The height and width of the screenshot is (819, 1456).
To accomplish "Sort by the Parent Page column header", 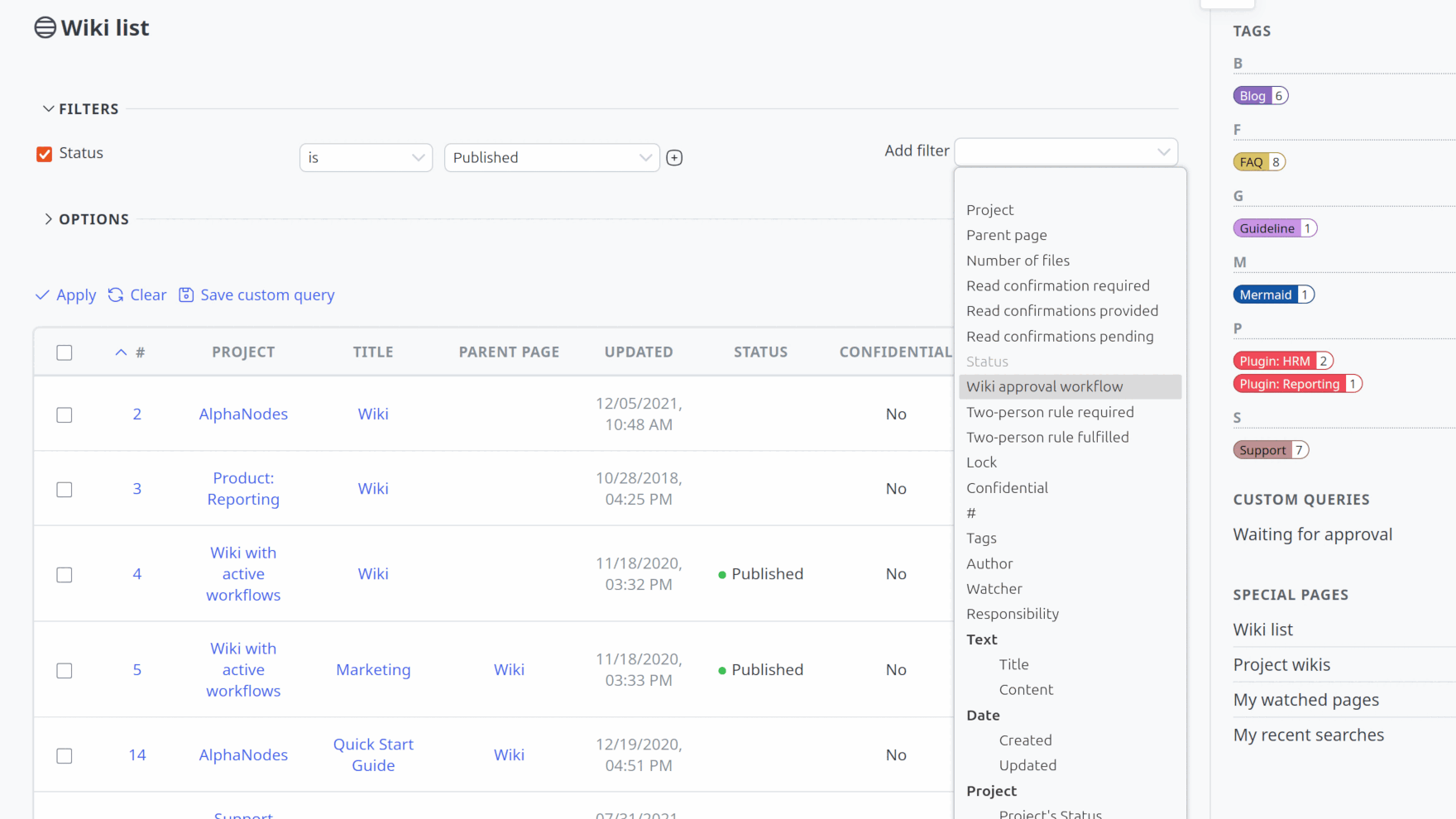I will [509, 352].
